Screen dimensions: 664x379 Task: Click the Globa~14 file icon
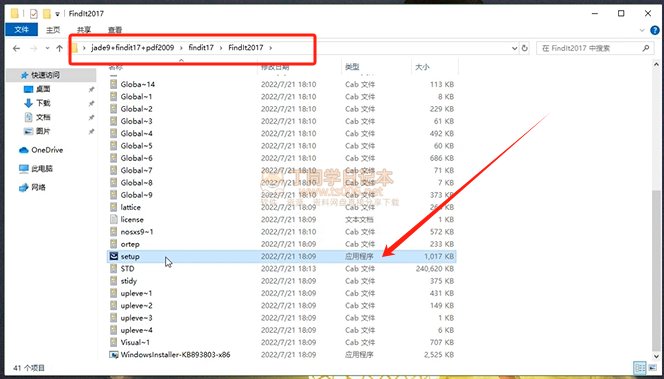pyautogui.click(x=113, y=84)
